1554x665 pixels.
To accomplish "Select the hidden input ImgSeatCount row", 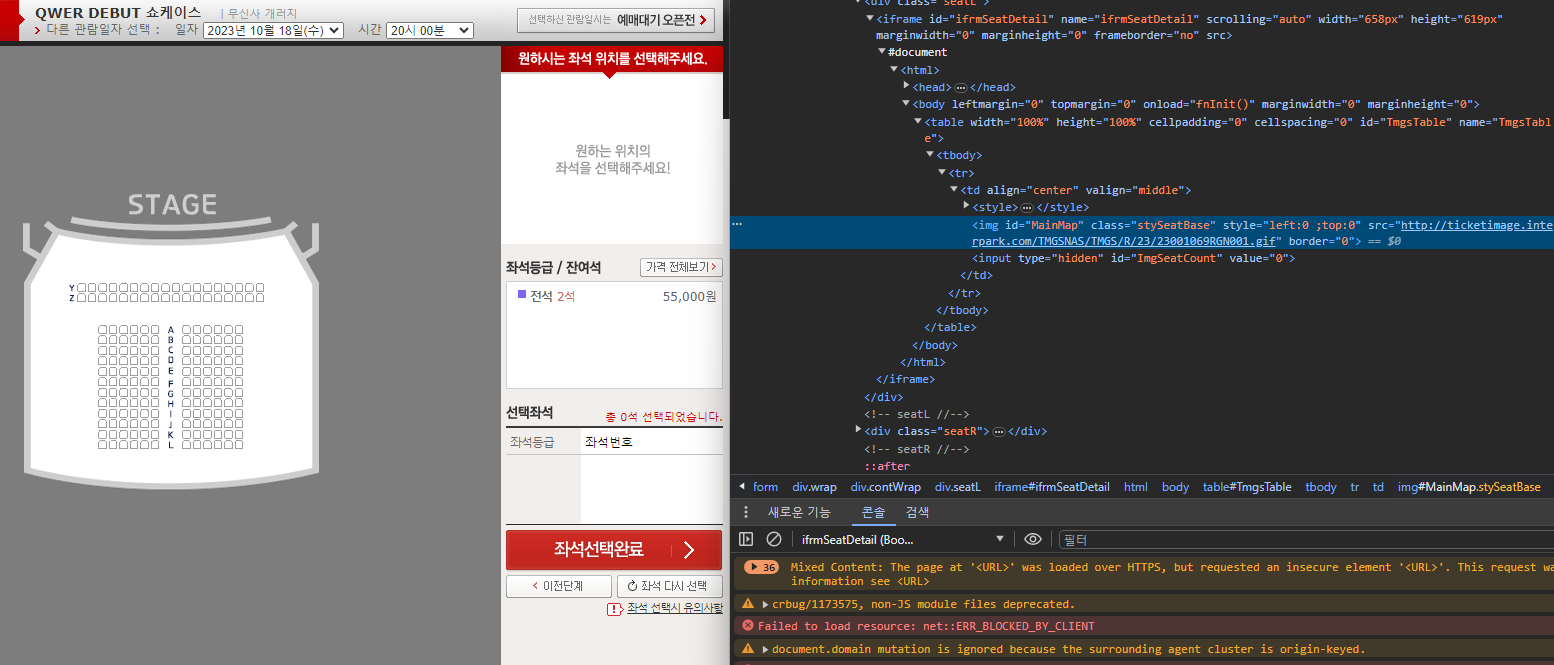I will point(1134,258).
